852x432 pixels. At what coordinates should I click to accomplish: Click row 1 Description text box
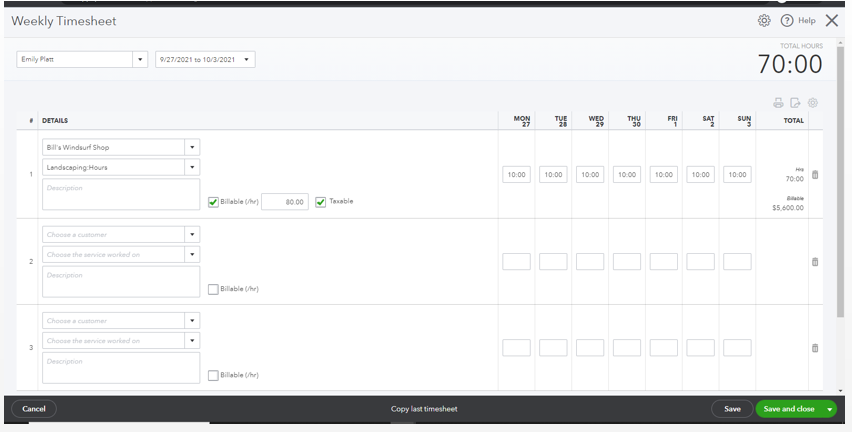[121, 195]
